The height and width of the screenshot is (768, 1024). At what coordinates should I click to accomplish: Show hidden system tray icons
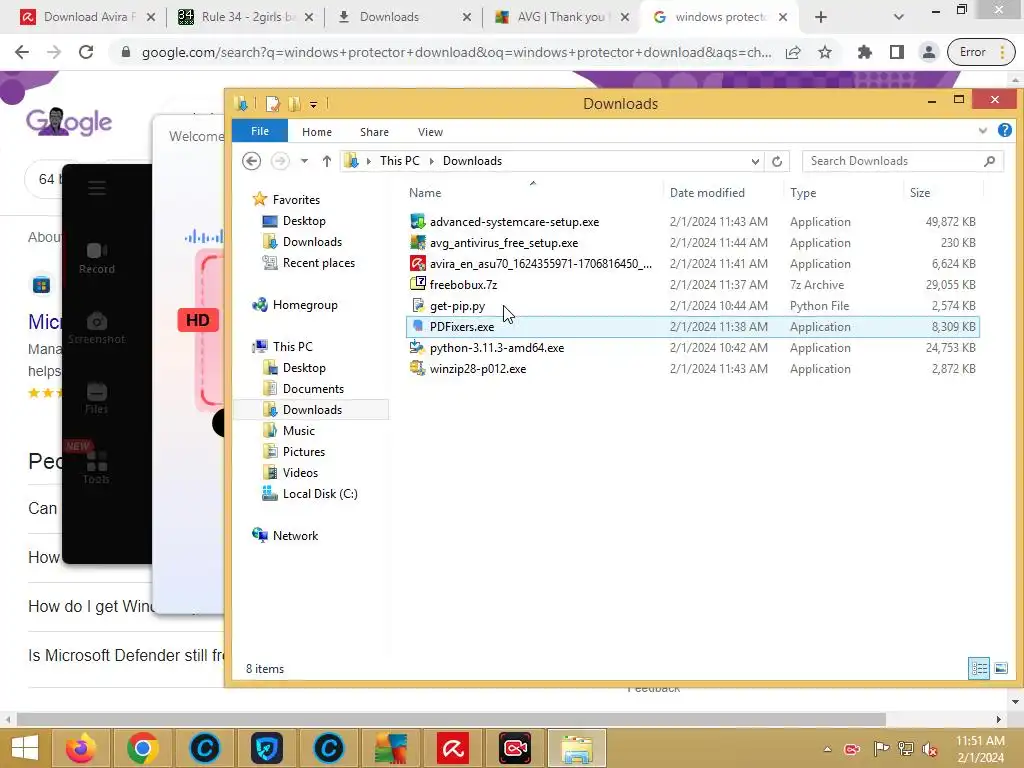(827, 749)
